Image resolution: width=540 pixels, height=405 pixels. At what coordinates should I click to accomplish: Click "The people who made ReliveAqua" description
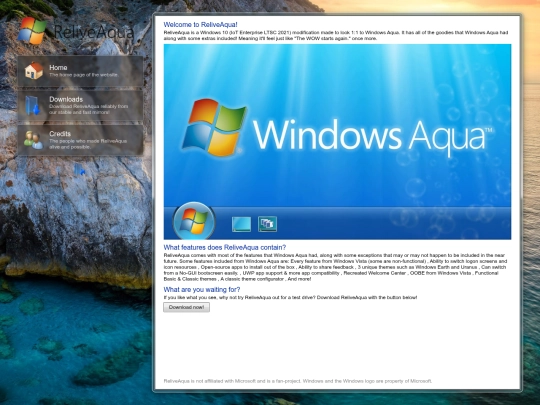pyautogui.click(x=88, y=144)
